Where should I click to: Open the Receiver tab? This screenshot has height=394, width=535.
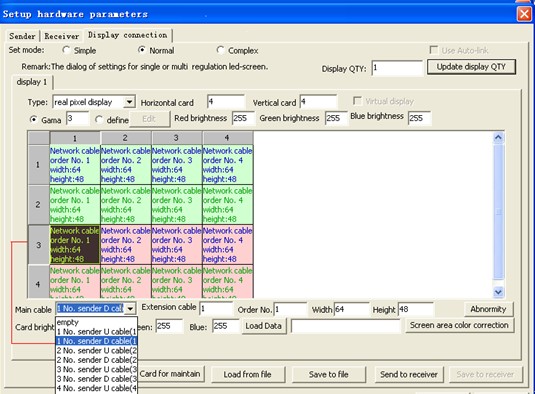coord(62,36)
